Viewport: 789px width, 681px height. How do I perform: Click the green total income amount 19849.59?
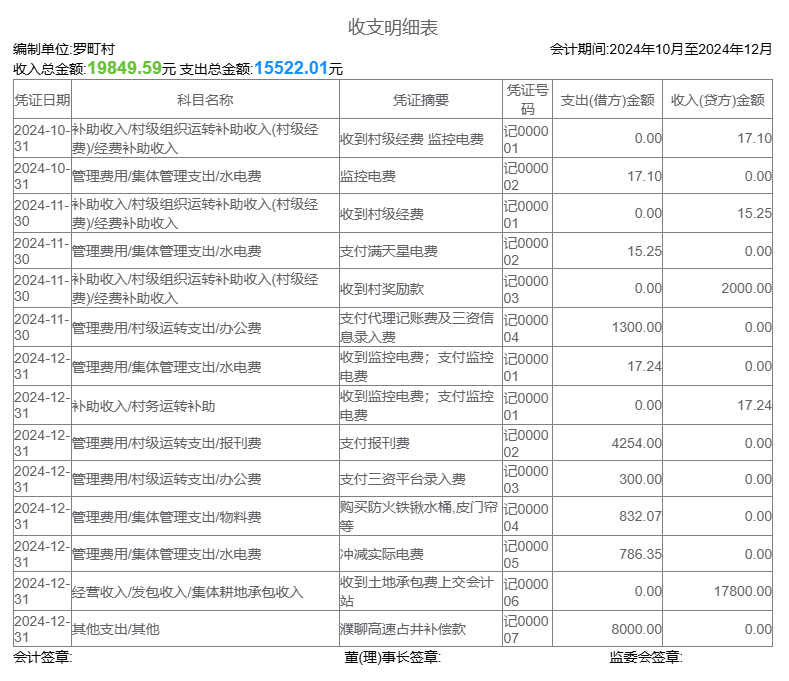coord(124,68)
